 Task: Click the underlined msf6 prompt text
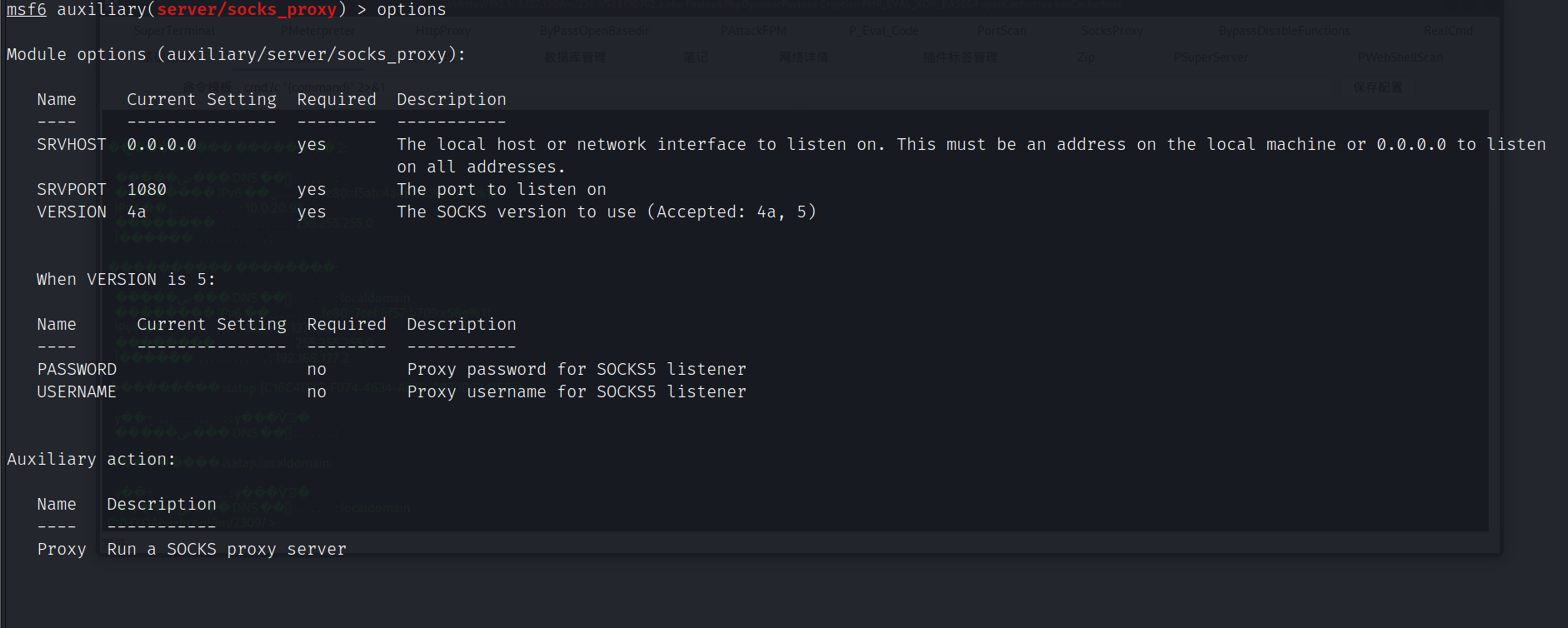[27, 10]
